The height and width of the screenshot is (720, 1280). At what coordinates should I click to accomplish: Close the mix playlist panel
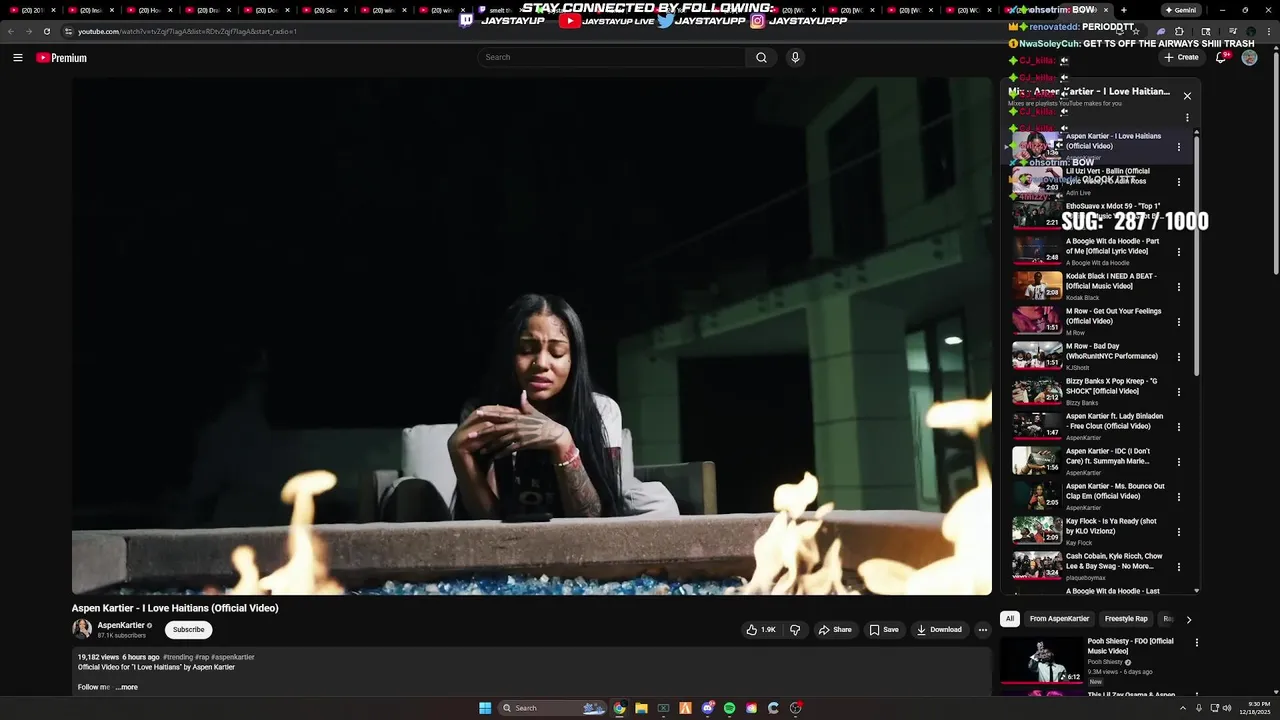point(1187,96)
